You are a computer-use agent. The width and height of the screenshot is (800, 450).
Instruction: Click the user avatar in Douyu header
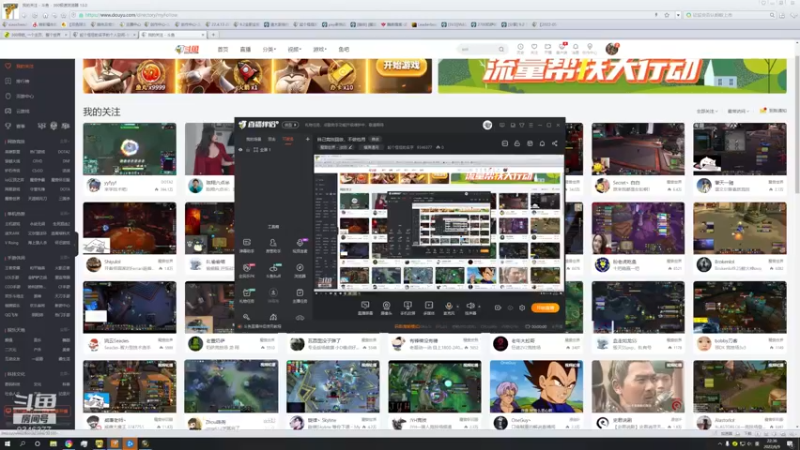coord(612,49)
